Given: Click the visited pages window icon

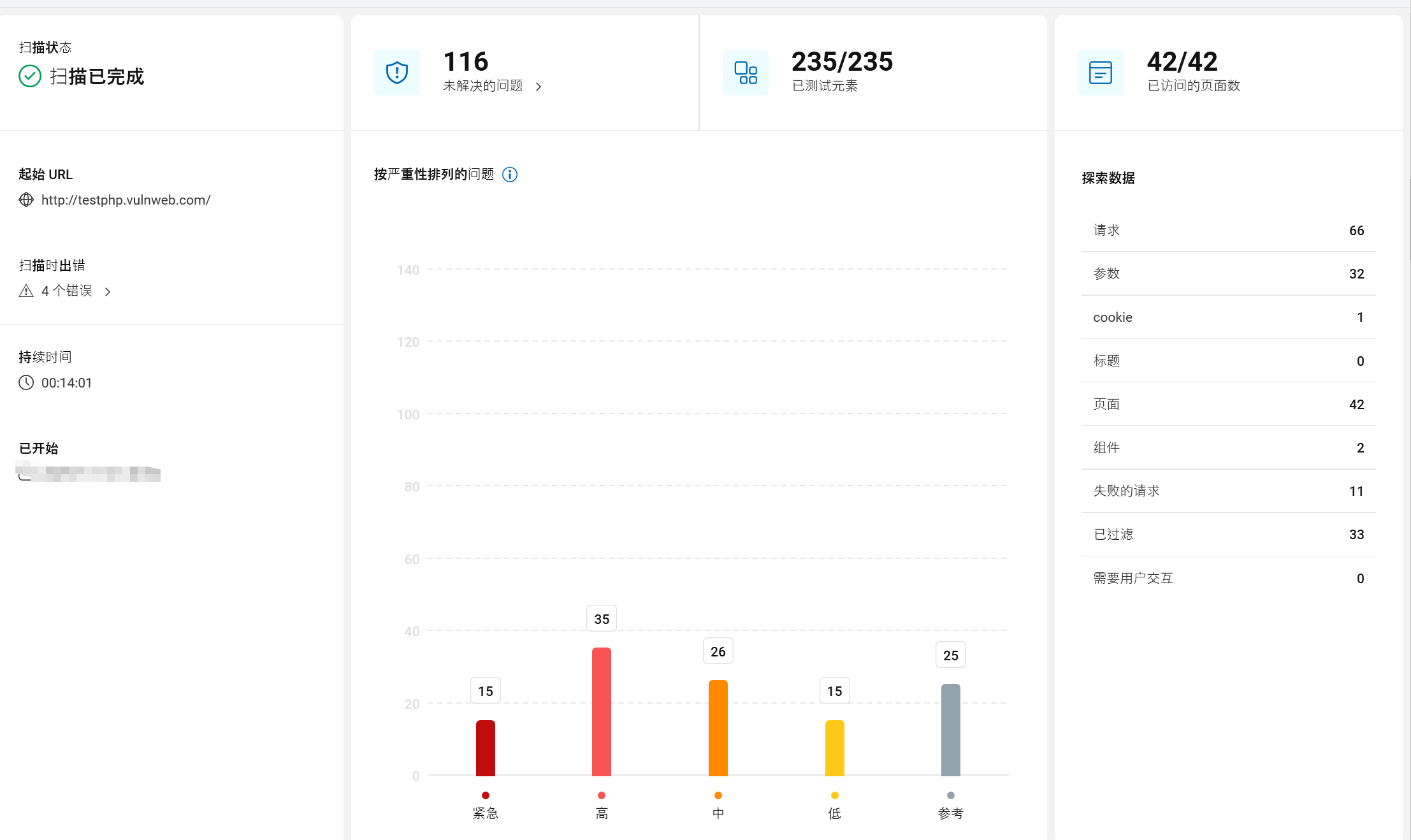Looking at the screenshot, I should click(1101, 73).
